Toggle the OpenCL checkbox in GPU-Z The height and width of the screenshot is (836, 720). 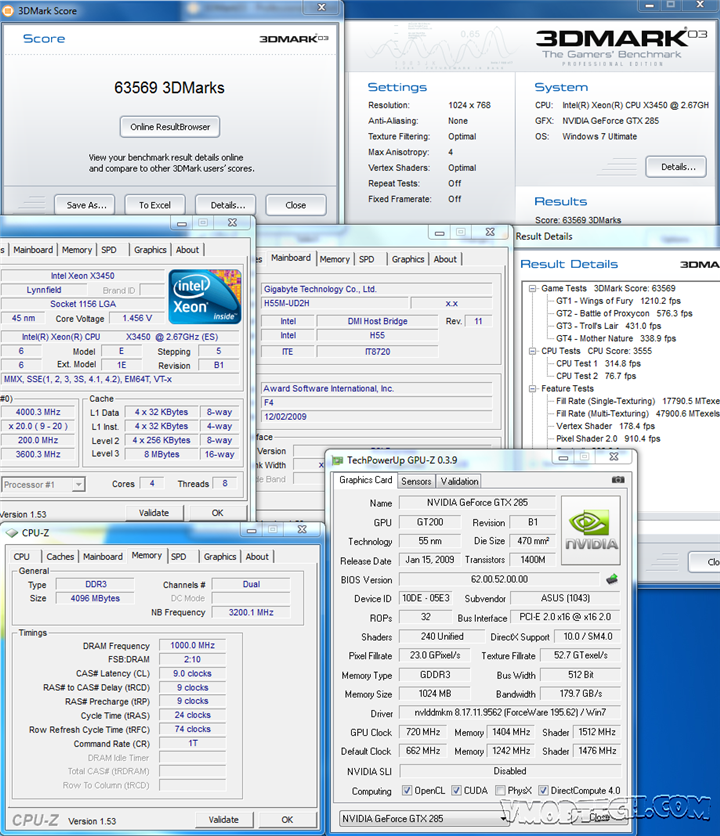[x=407, y=790]
